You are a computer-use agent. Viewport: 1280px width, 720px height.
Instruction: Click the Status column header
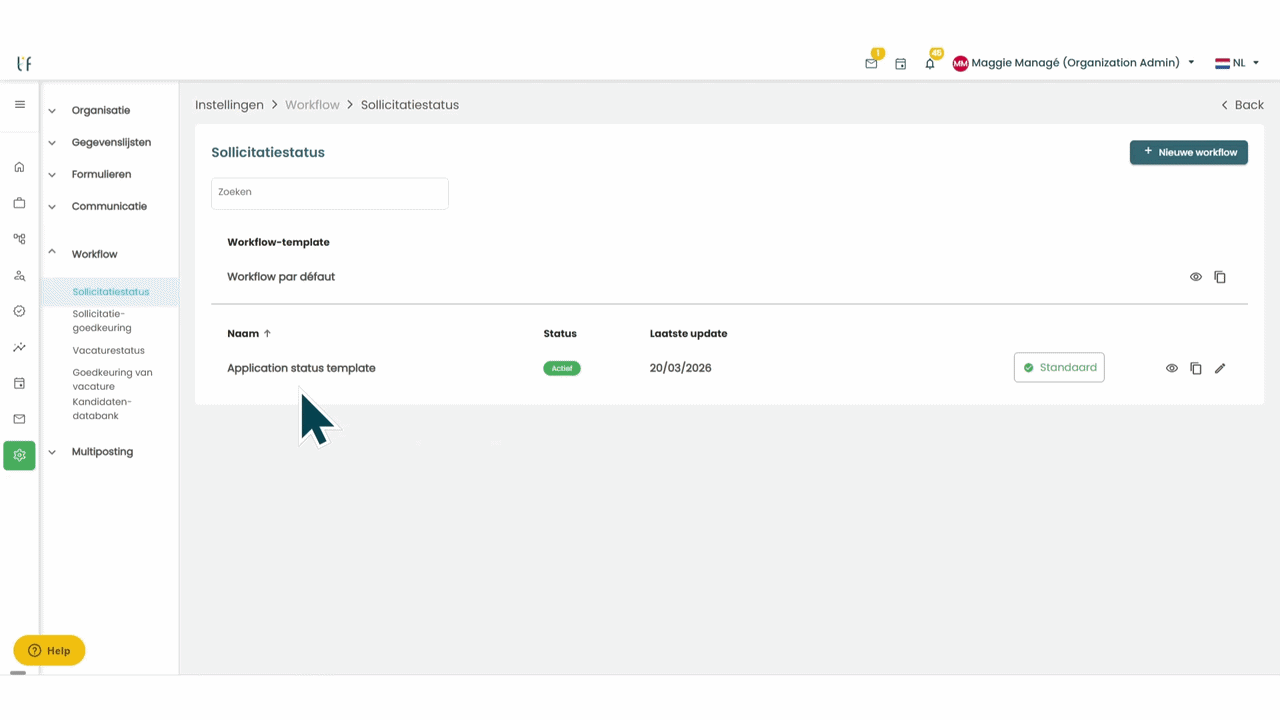pyautogui.click(x=560, y=333)
